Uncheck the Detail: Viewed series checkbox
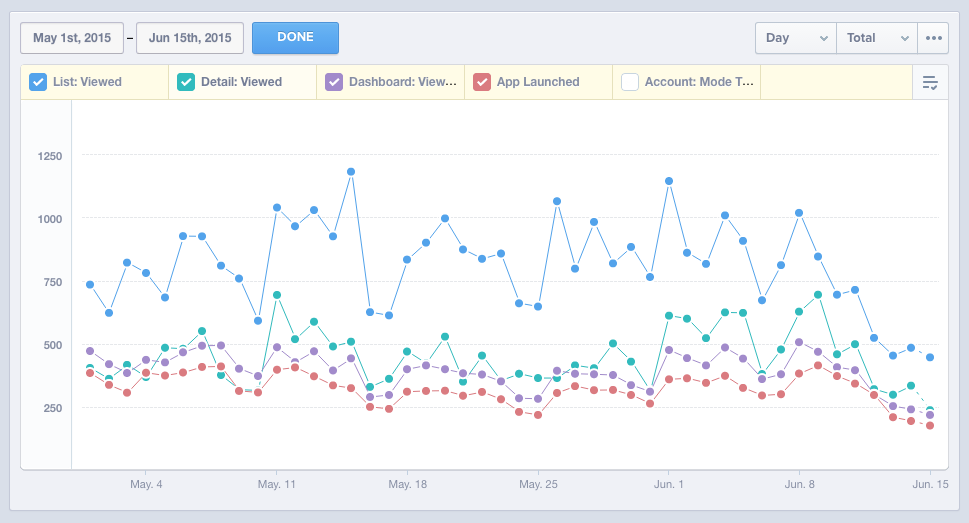The image size is (969, 523). click(x=186, y=82)
